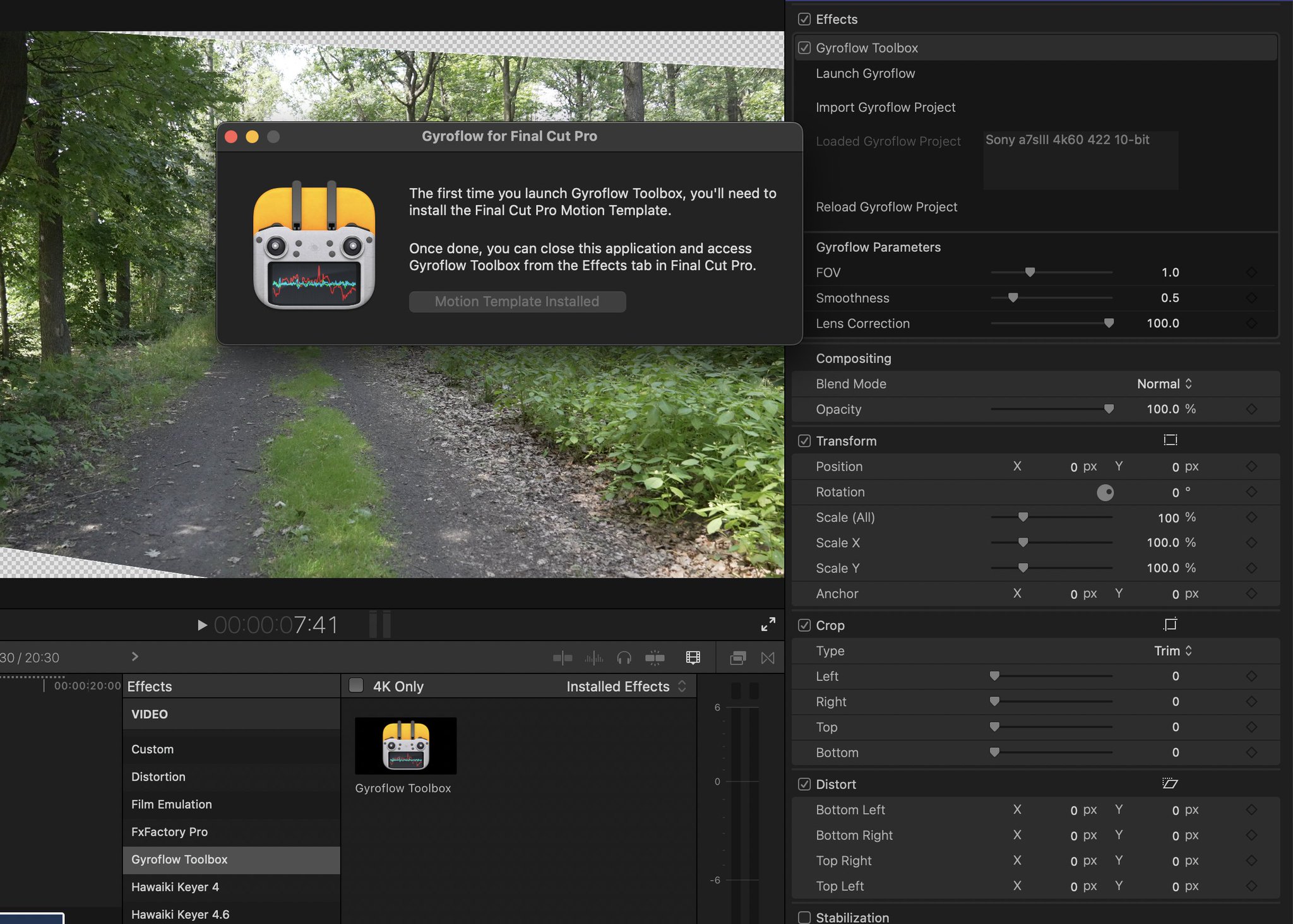Add keyframe for Scale (All)
This screenshot has width=1293, height=924.
tap(1251, 517)
